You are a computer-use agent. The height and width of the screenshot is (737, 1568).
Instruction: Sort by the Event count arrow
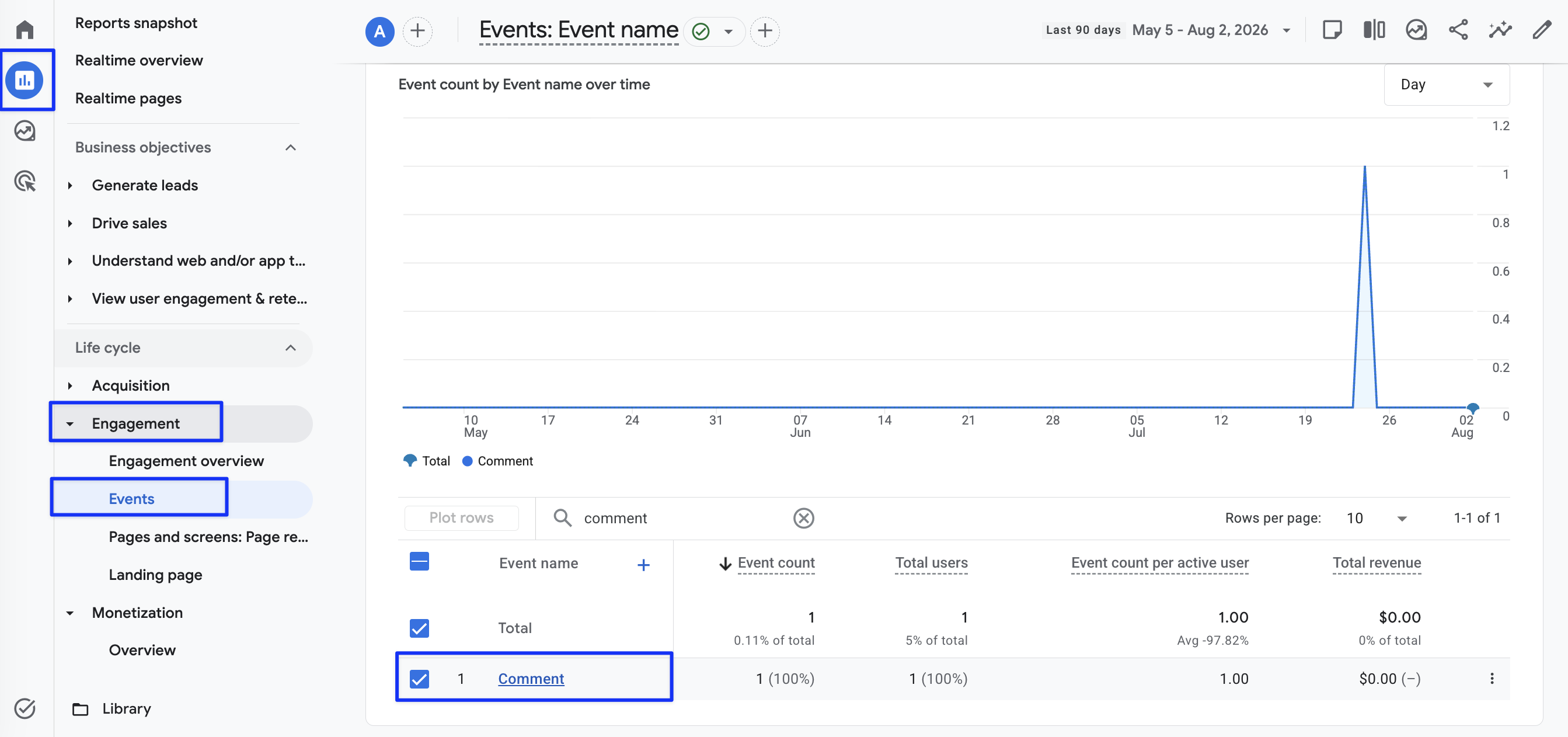tap(725, 564)
